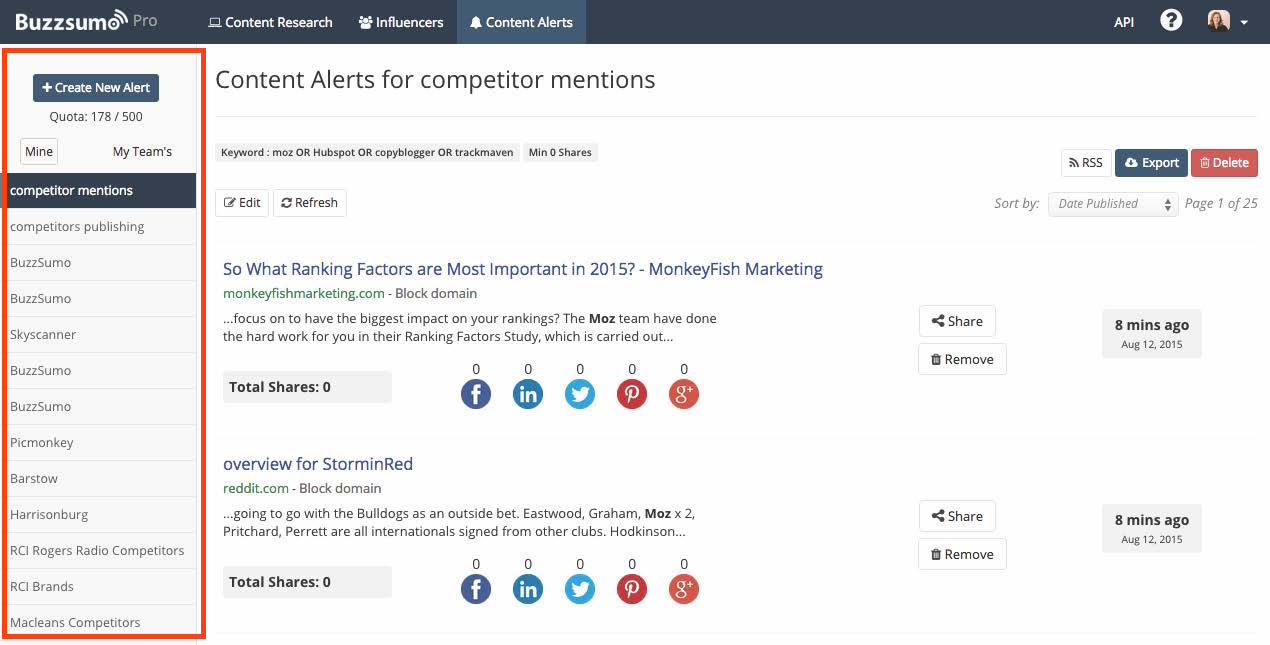Click Facebook icon for MonkeyFish article
Image resolution: width=1270 pixels, height=645 pixels.
(476, 394)
